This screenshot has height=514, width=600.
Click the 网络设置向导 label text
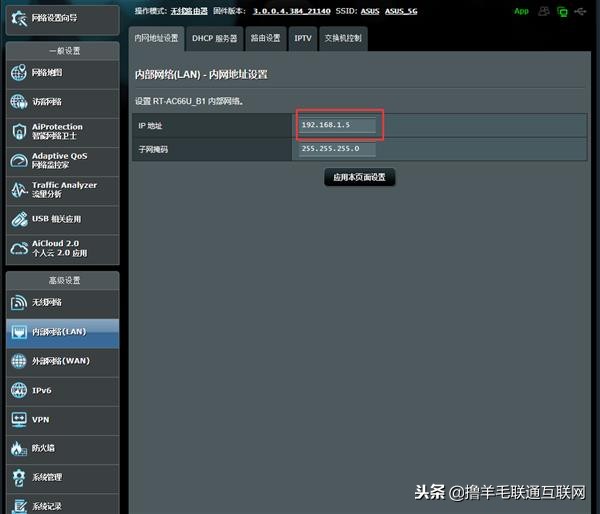click(54, 18)
